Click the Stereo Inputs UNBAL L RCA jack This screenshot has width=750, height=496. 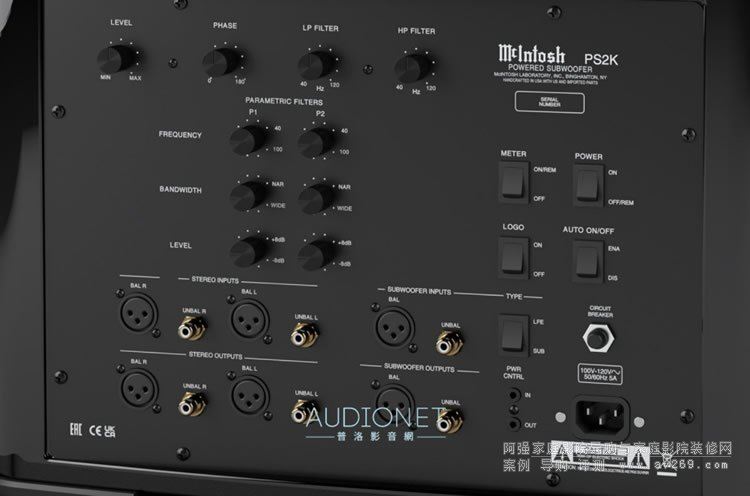coord(304,335)
